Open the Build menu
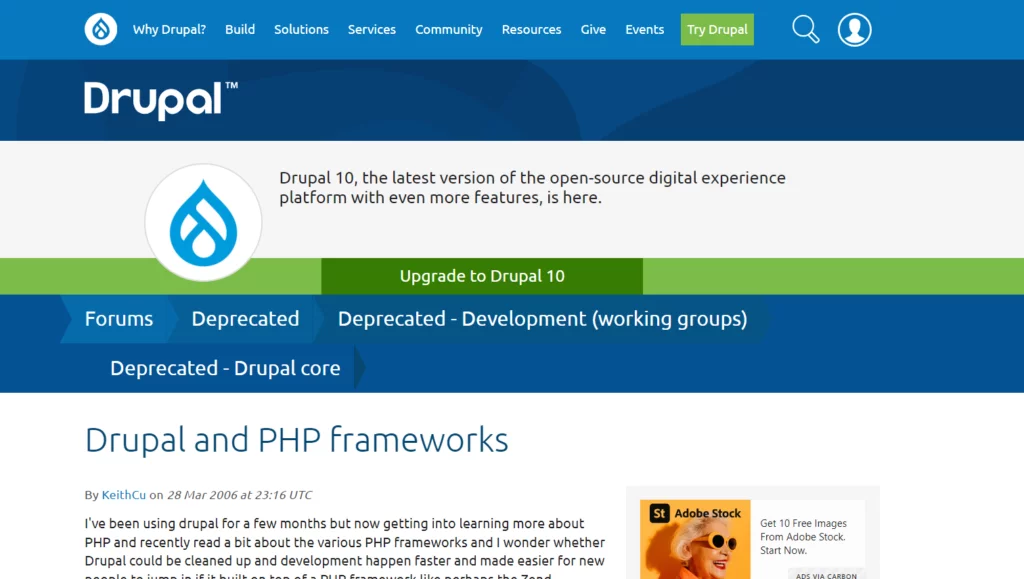1024x579 pixels. [240, 29]
